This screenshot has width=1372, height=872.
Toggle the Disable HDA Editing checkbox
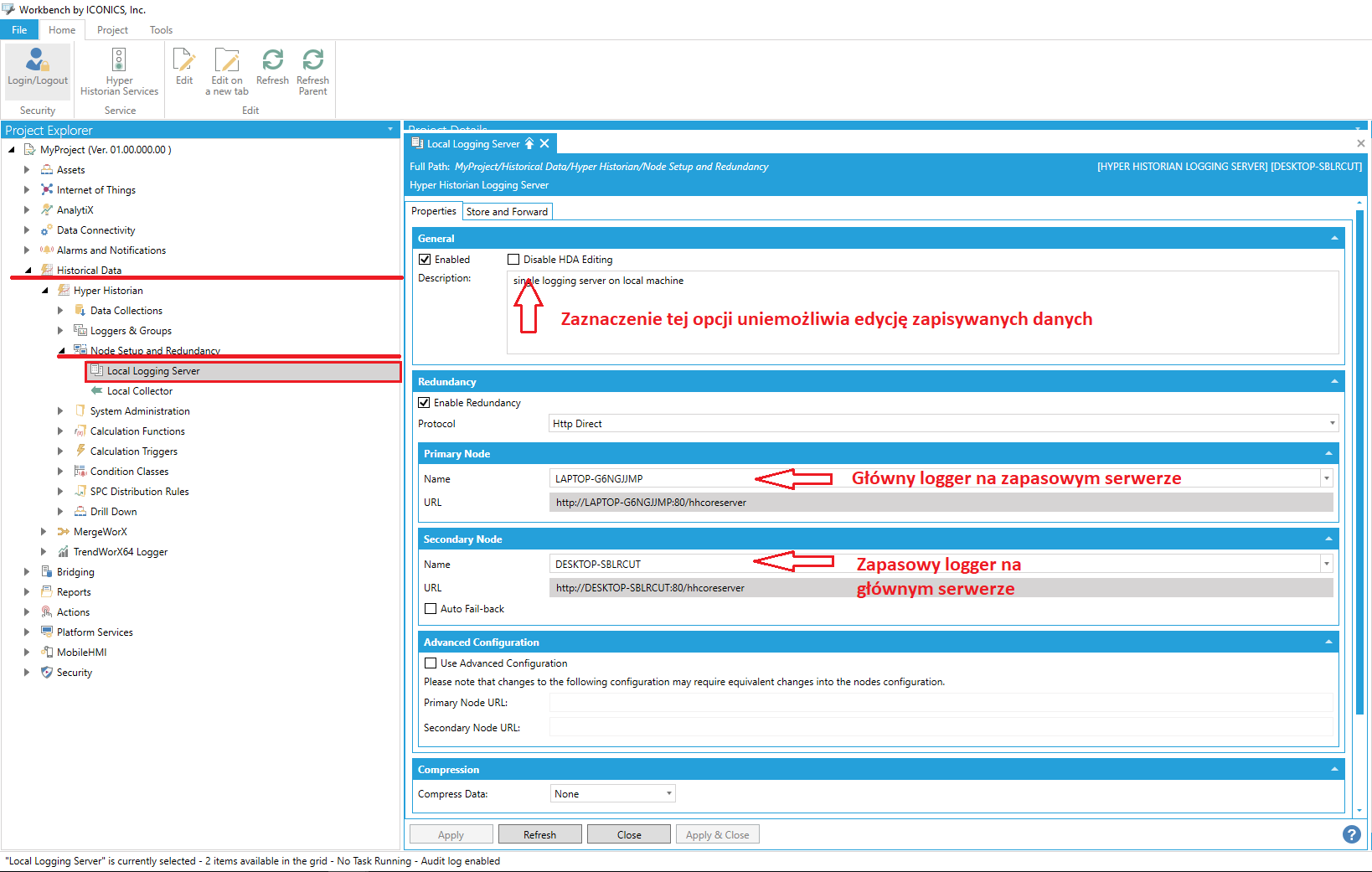[513, 260]
